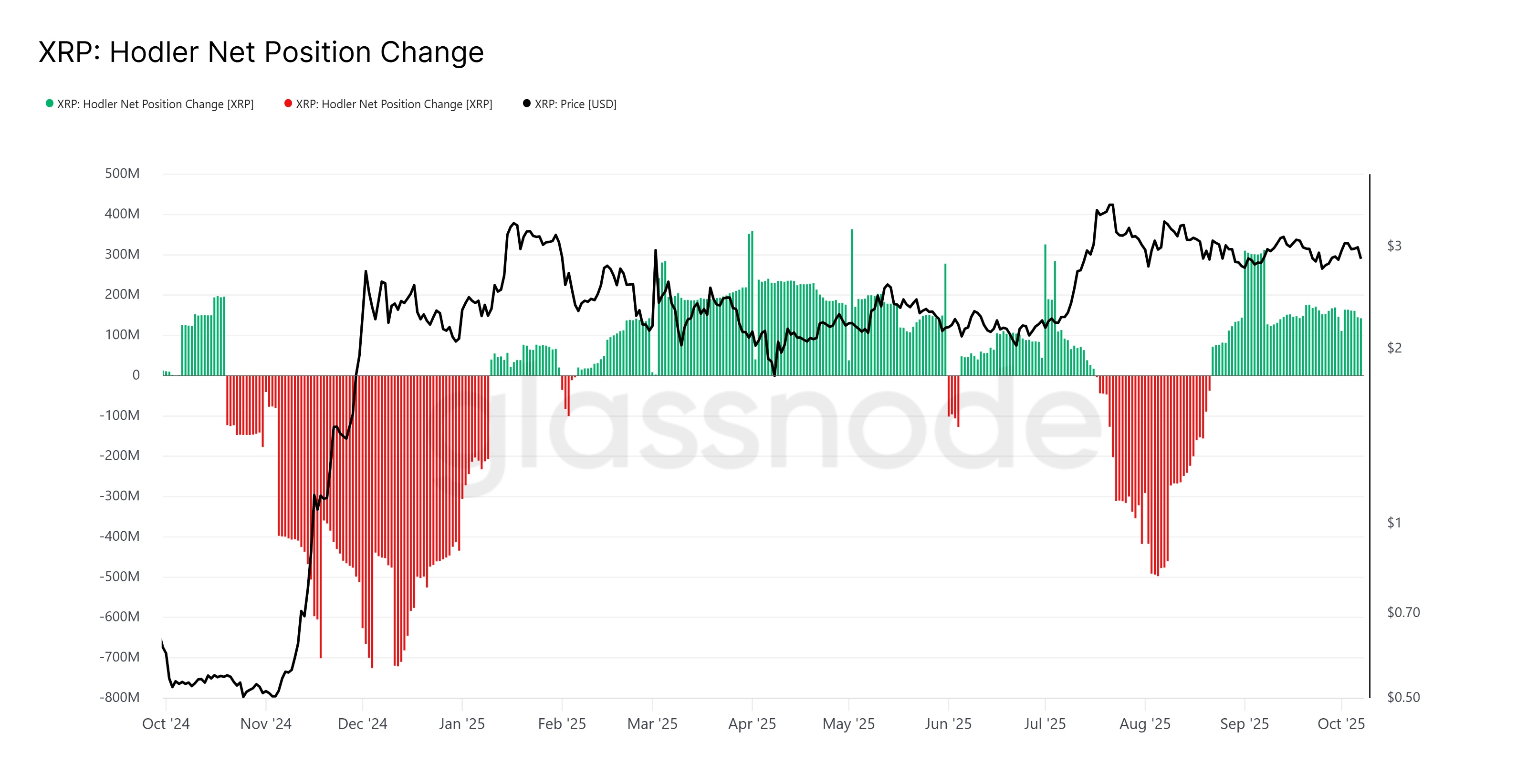The width and height of the screenshot is (1527, 784).
Task: Click the 500M y-axis label
Action: (x=122, y=174)
